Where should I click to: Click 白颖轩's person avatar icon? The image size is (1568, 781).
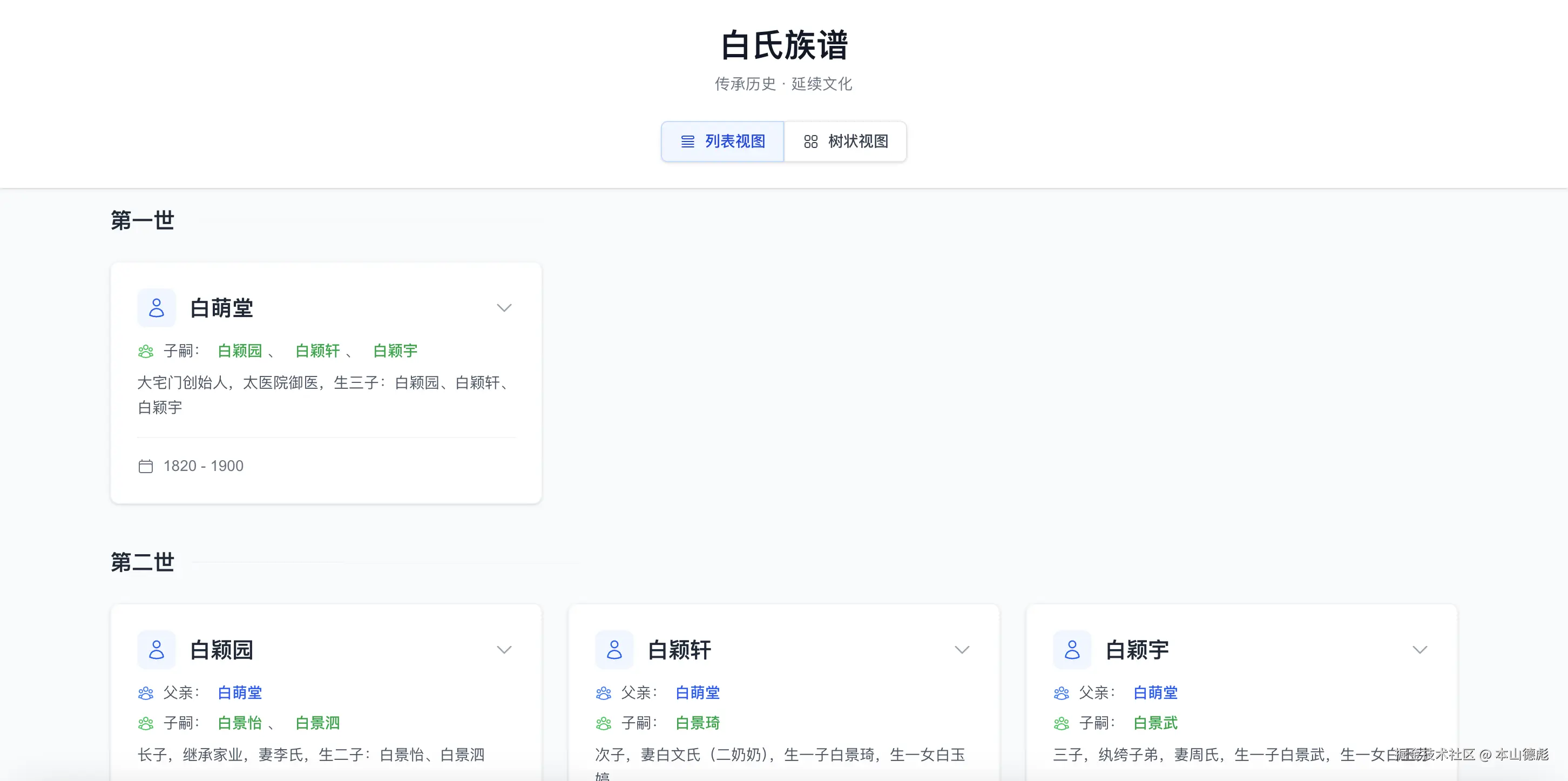(x=614, y=650)
